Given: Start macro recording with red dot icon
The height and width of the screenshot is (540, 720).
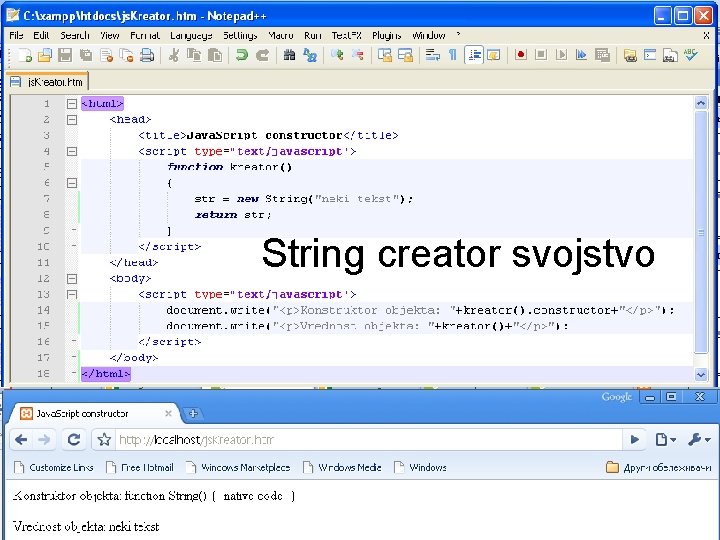Looking at the screenshot, I should click(521, 55).
